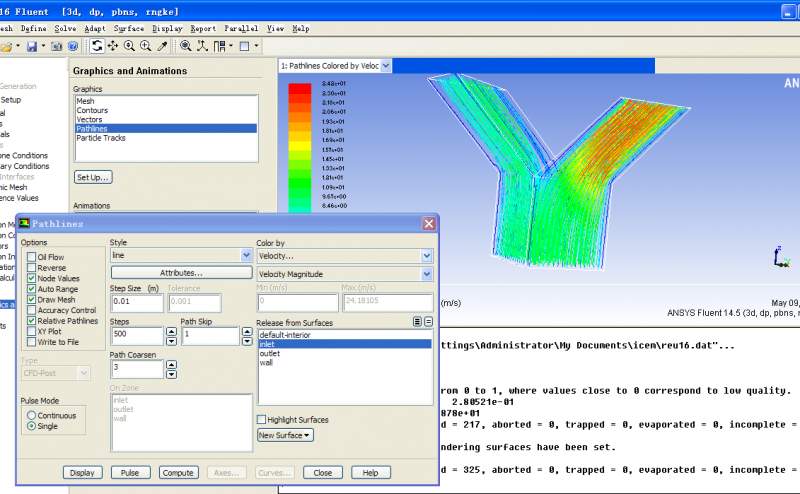Viewport: 800px width, 494px height.
Task: Click the Pathlines dialog title icon
Action: [x=24, y=223]
